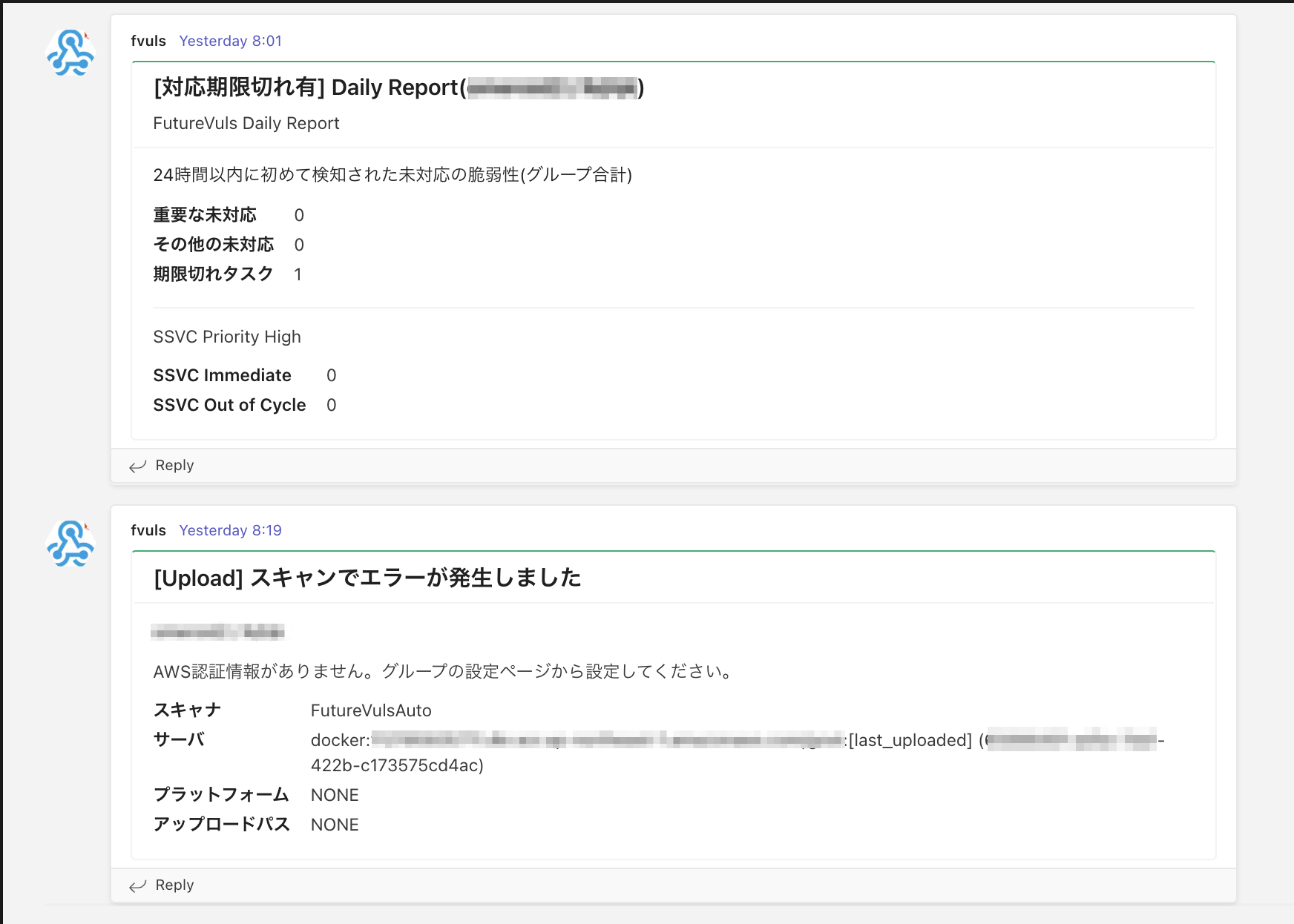This screenshot has width=1294, height=924.
Task: Select the スキャナ label
Action: pyautogui.click(x=188, y=710)
